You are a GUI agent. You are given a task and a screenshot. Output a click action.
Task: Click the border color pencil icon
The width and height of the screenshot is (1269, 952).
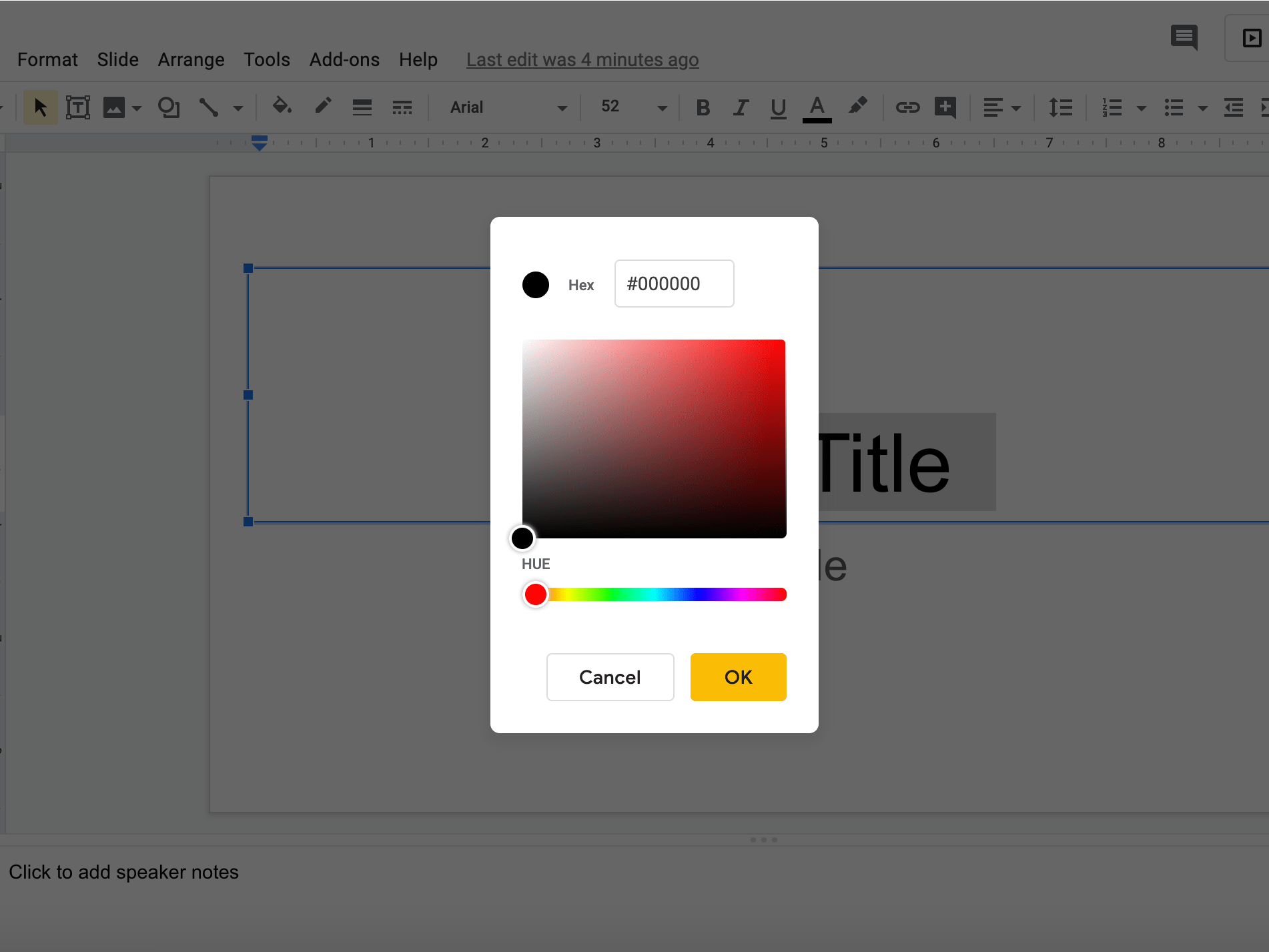pyautogui.click(x=323, y=107)
